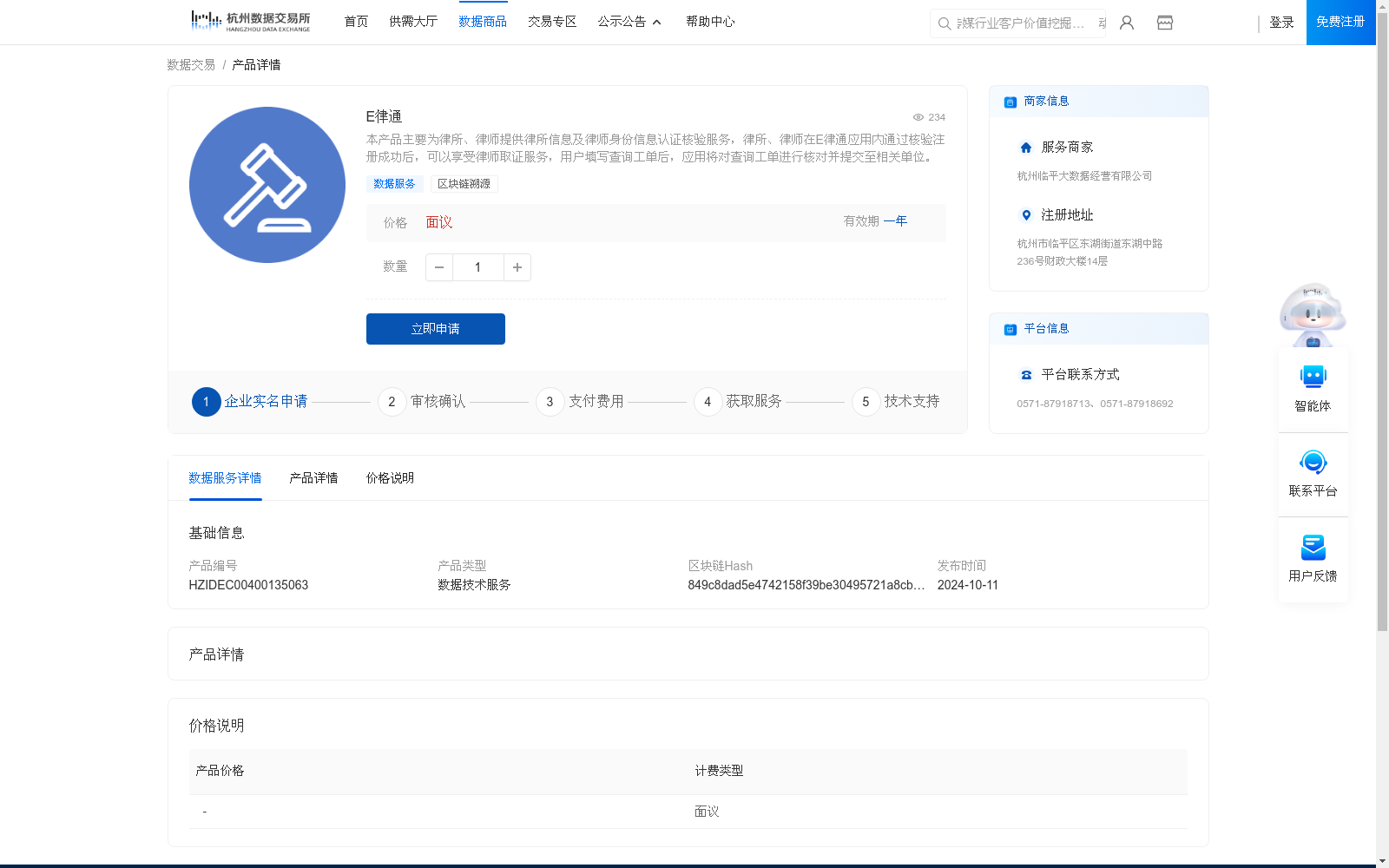Switch to 数据服务详情 tab
Viewport: 1389px width, 868px height.
tap(225, 478)
